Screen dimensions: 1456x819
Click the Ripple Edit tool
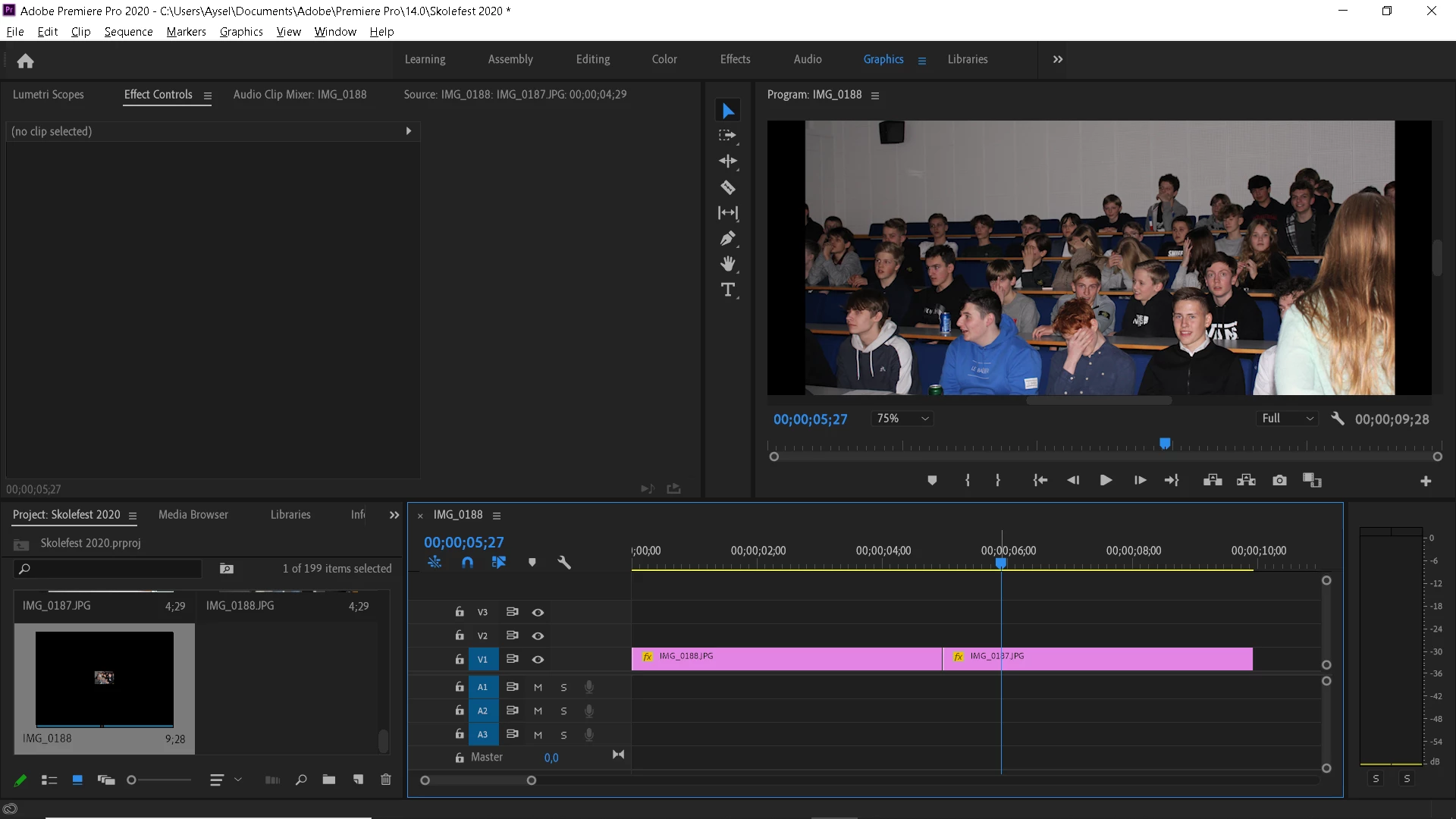[x=727, y=162]
